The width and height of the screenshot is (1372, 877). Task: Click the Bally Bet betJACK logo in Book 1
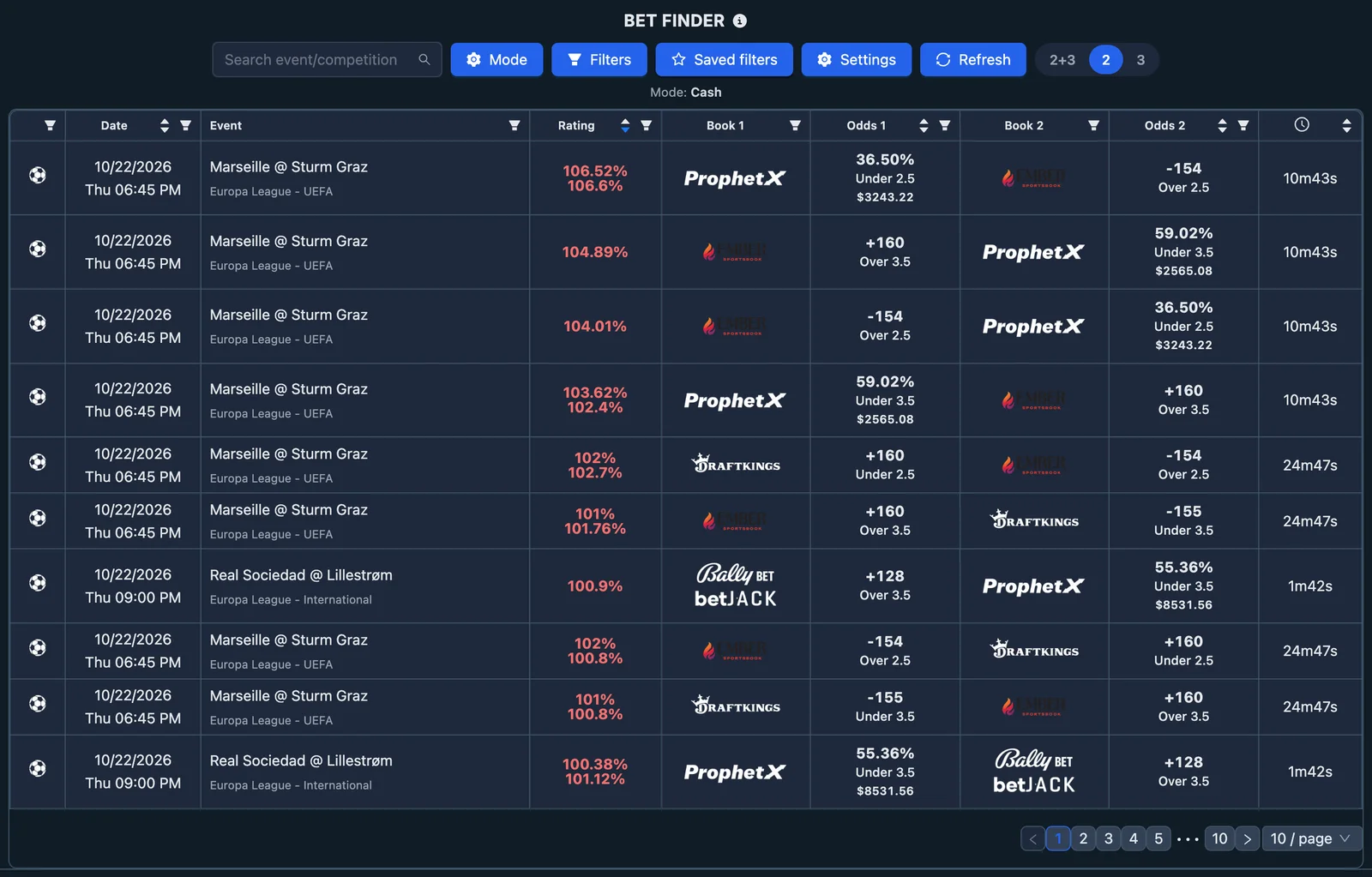coord(736,586)
